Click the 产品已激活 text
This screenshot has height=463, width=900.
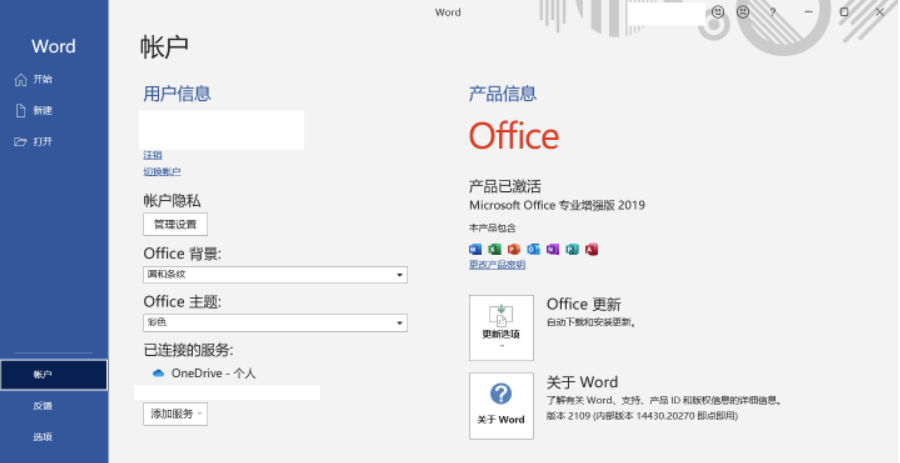pyautogui.click(x=505, y=186)
